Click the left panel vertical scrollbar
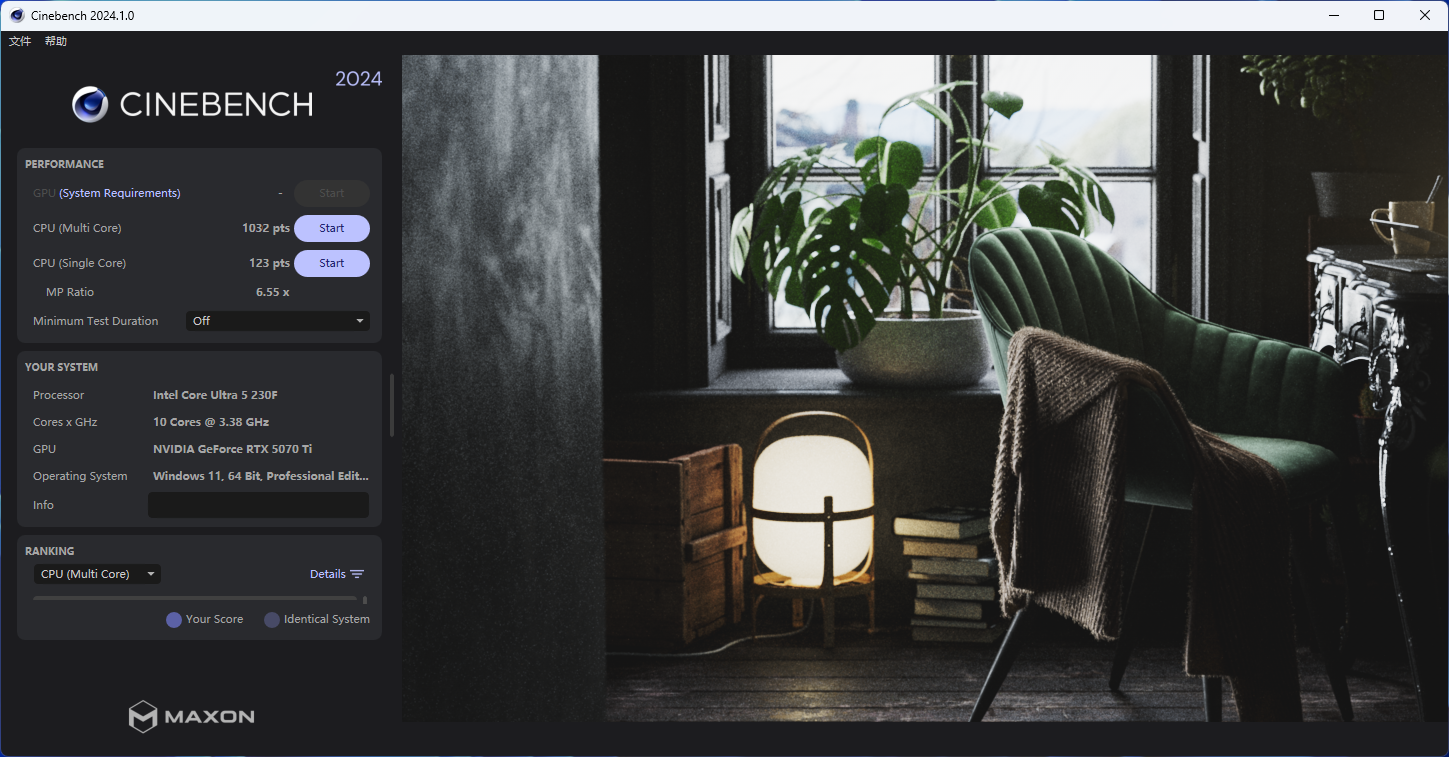 click(x=392, y=405)
